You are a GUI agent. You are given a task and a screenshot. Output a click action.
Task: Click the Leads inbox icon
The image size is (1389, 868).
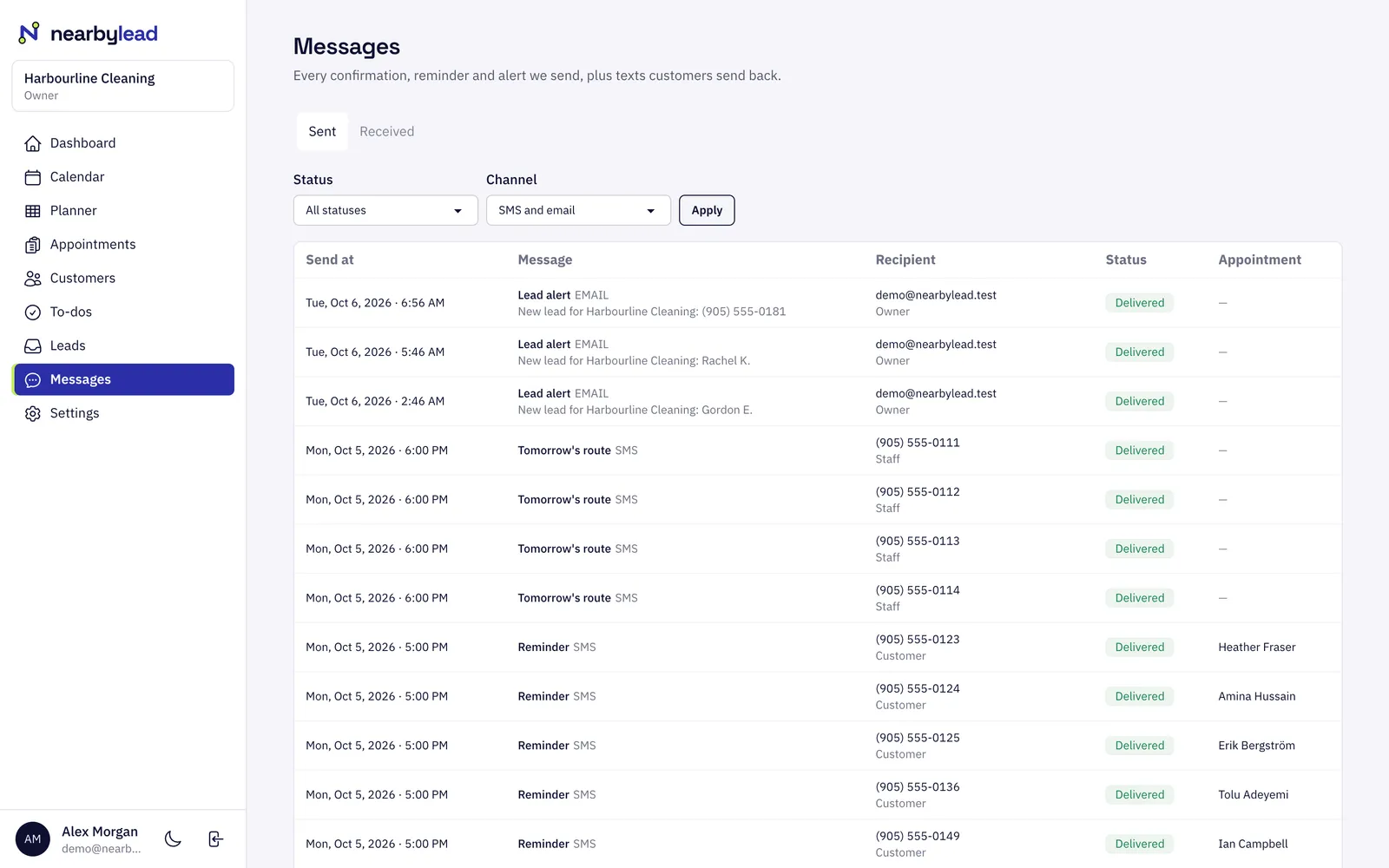(x=33, y=346)
